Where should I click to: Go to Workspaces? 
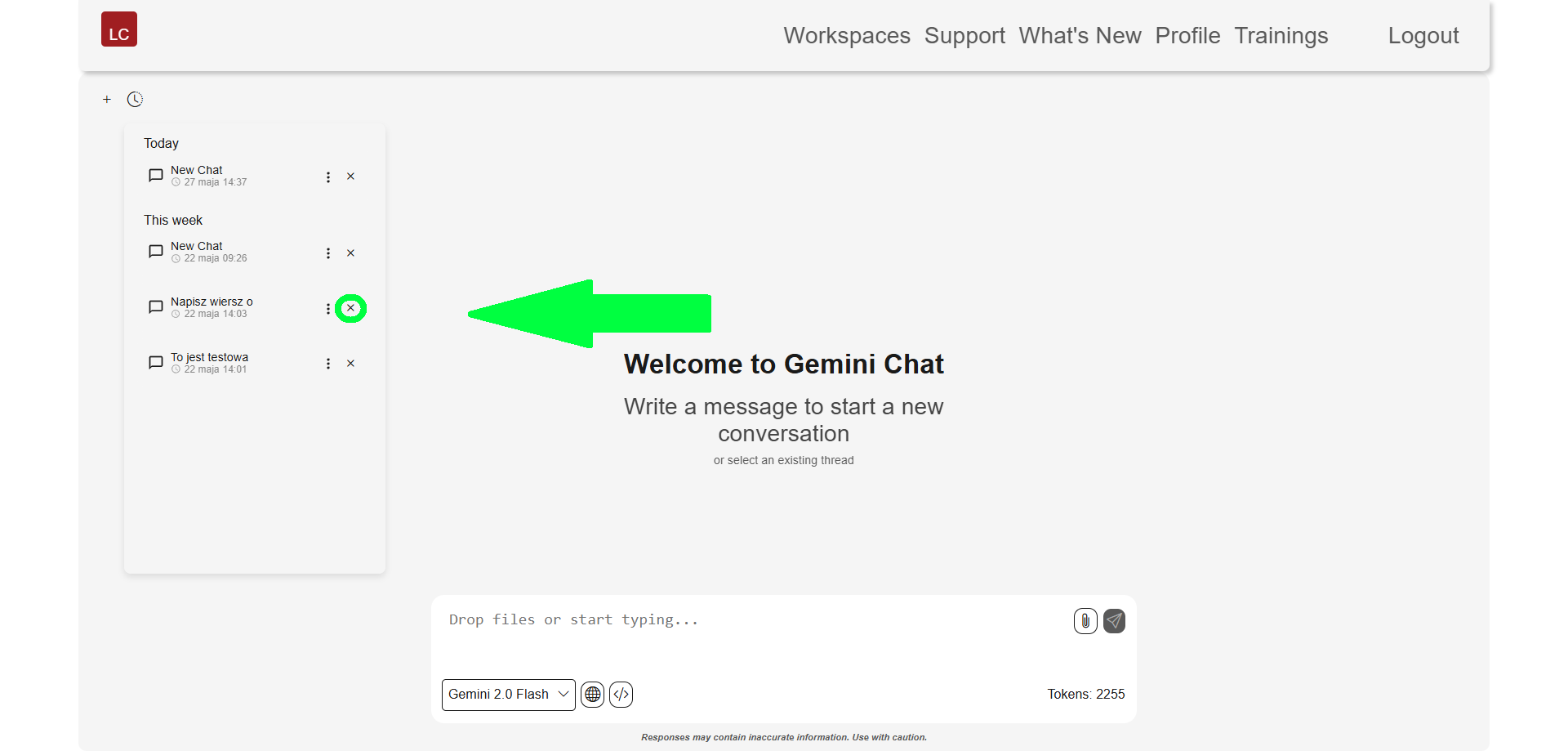[x=847, y=36]
